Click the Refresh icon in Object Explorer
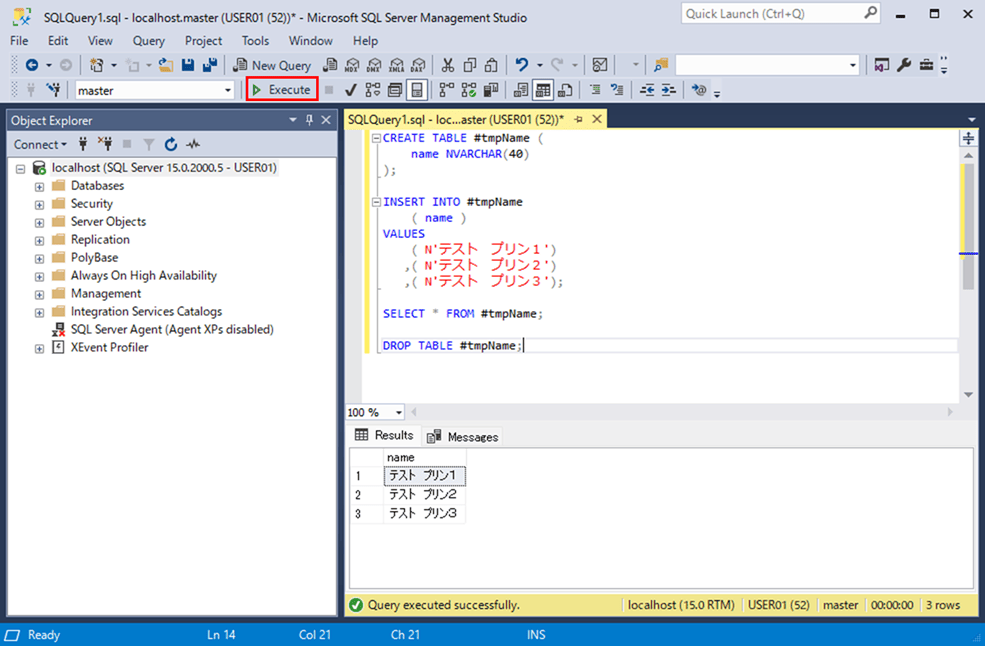 [171, 145]
